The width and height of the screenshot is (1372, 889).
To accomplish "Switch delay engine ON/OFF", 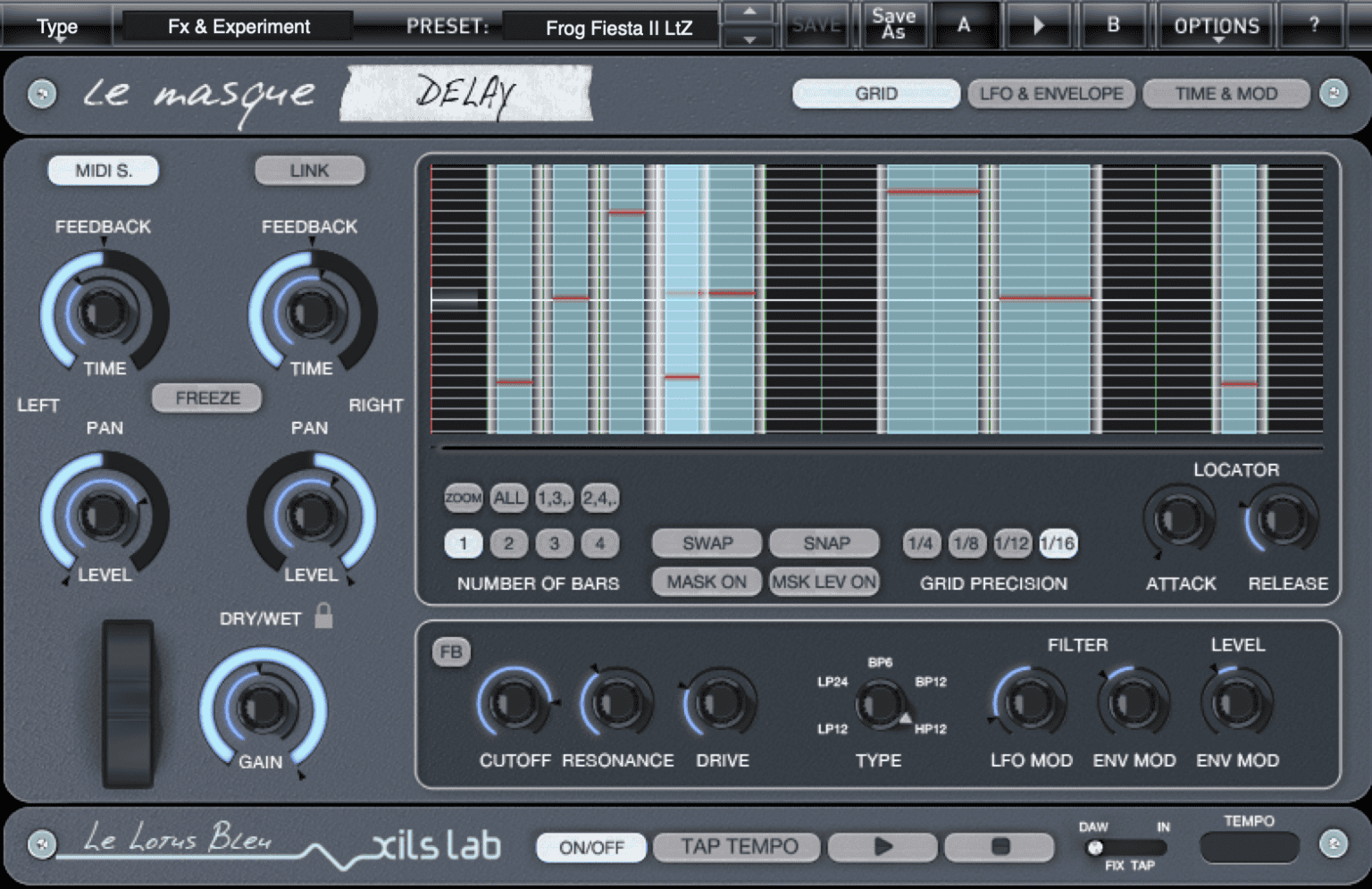I will (x=590, y=847).
